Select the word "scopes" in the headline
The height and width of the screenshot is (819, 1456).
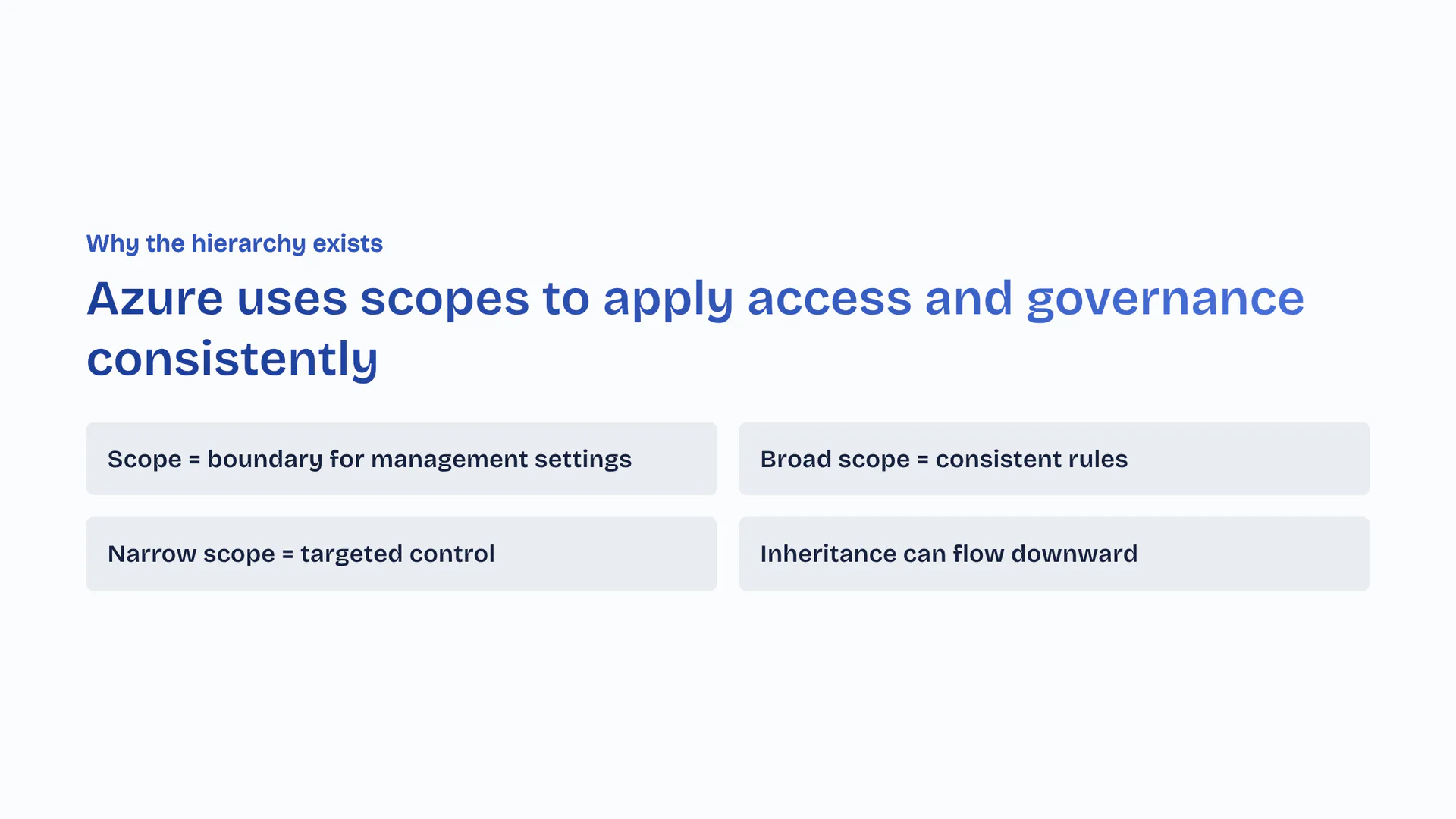444,299
